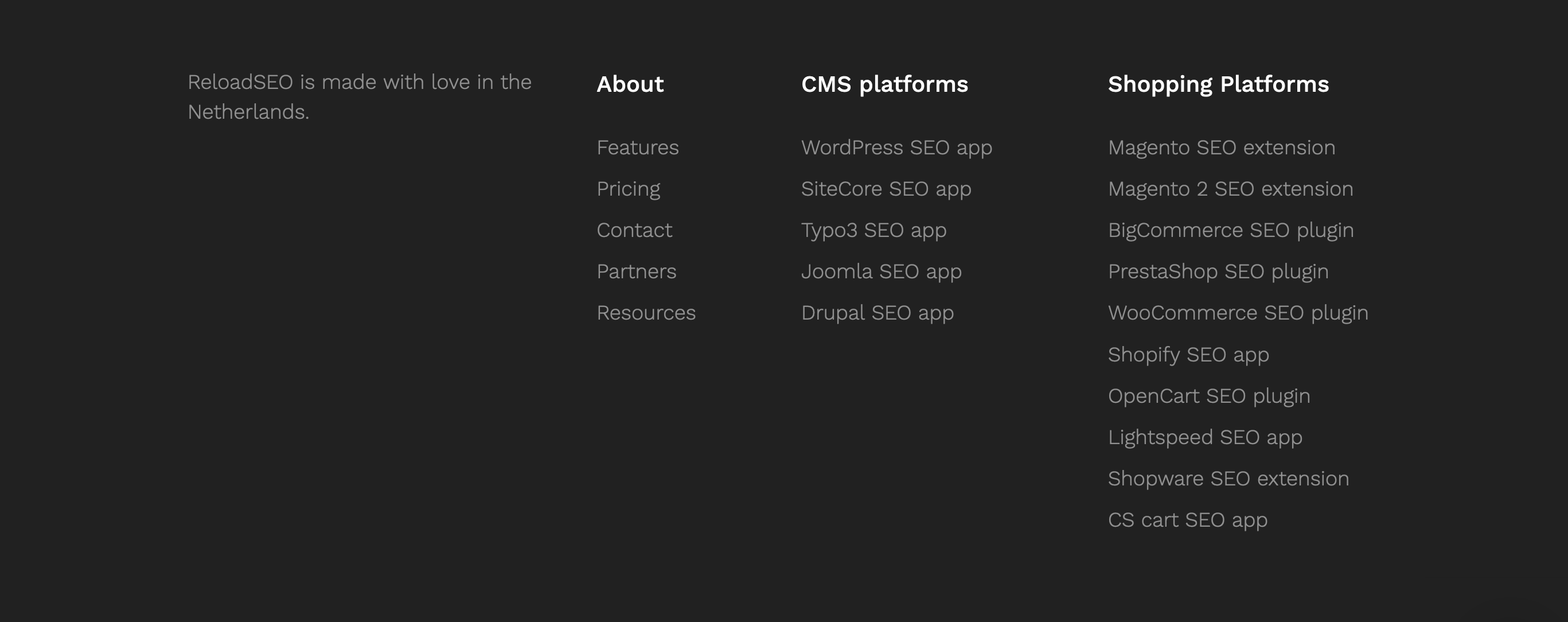1568x622 pixels.
Task: Open CS cart SEO app link
Action: click(1188, 521)
